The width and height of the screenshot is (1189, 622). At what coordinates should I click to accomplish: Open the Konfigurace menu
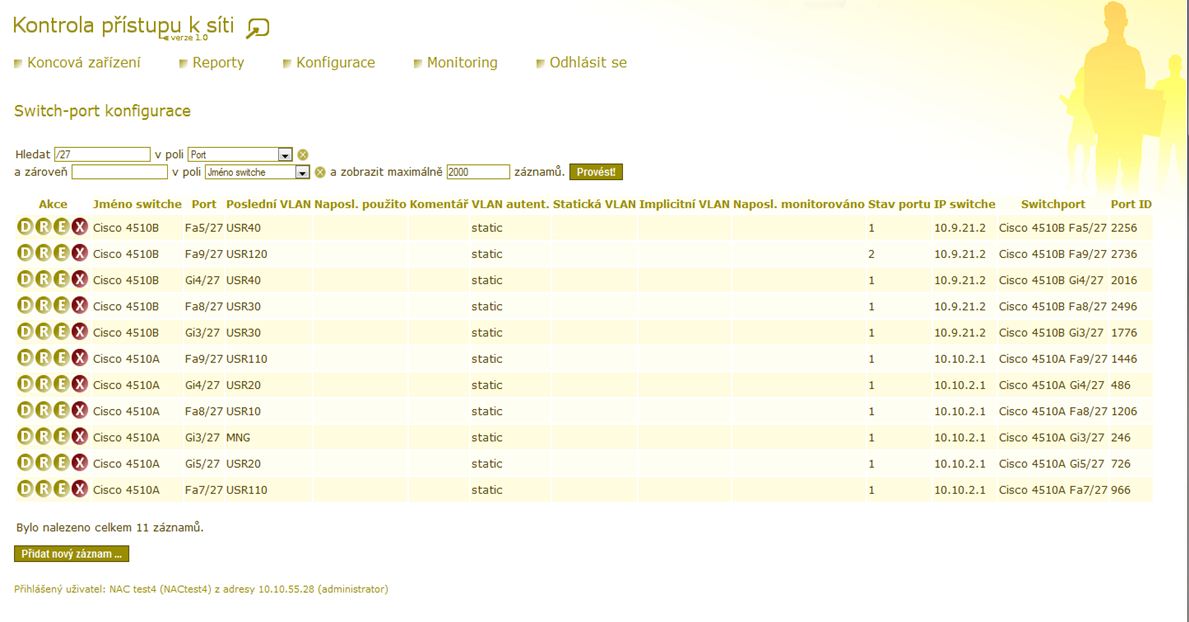pos(335,62)
